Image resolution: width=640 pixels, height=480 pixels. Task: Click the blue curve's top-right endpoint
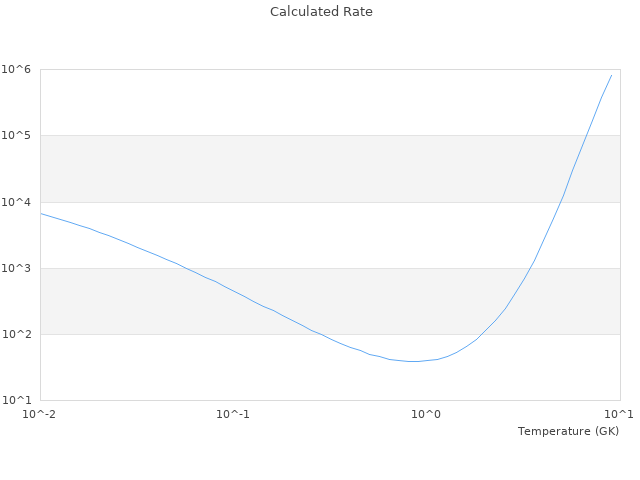tap(611, 75)
